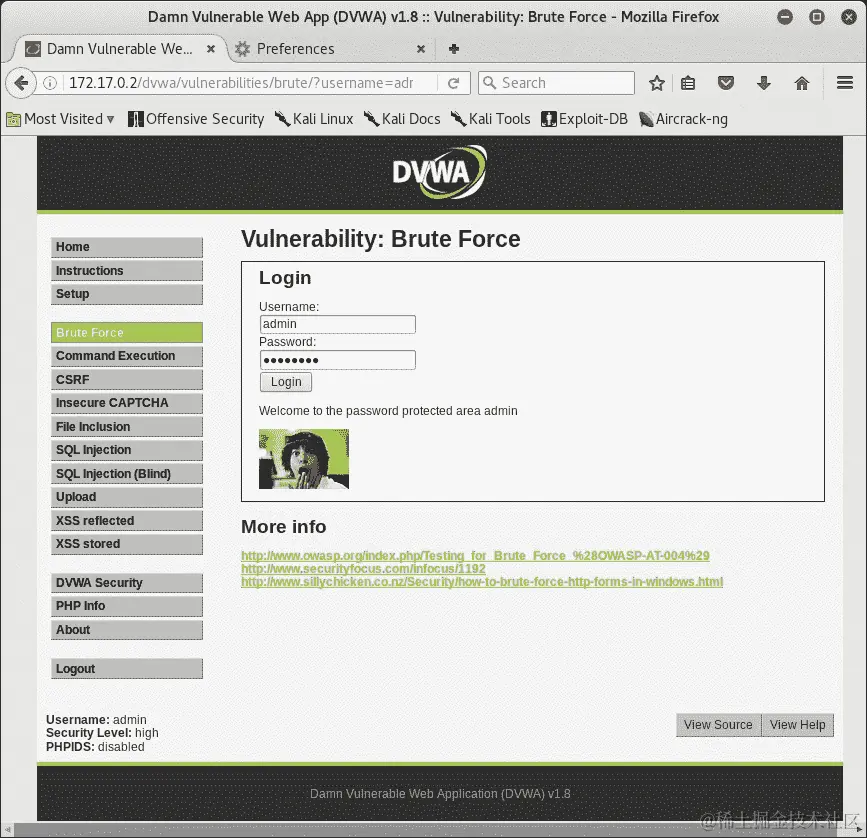The height and width of the screenshot is (838, 867).
Task: Open XSS stored in the sidebar
Action: 127,544
